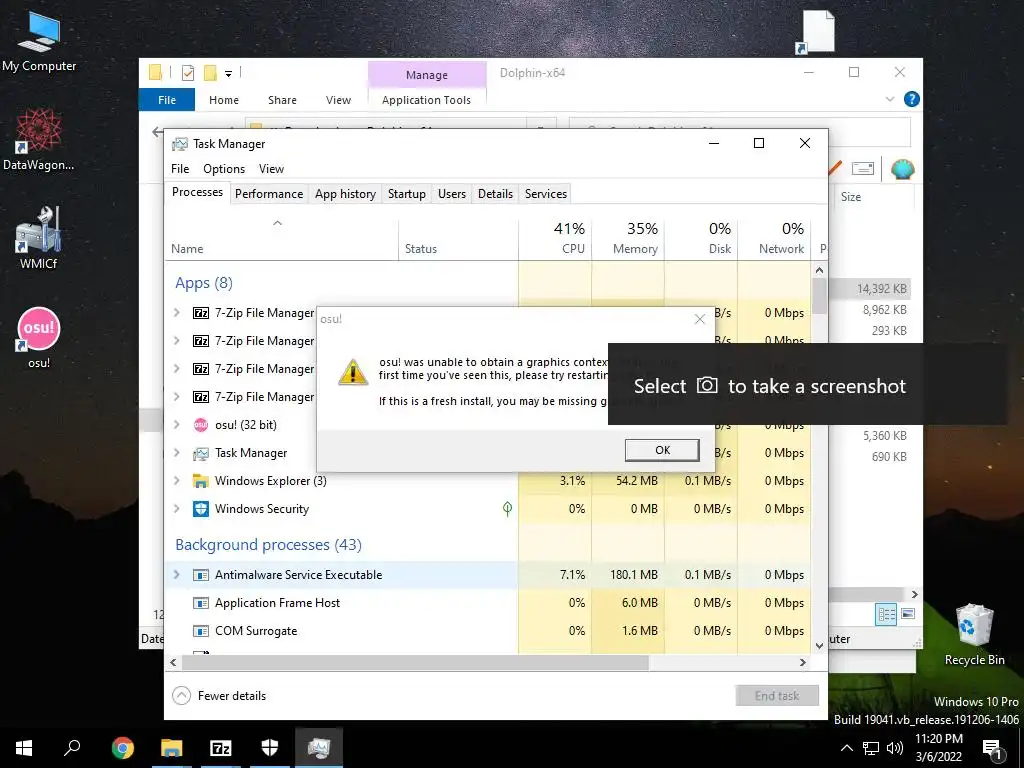The image size is (1024, 768).
Task: Click the Explorer help question mark icon
Action: point(912,99)
